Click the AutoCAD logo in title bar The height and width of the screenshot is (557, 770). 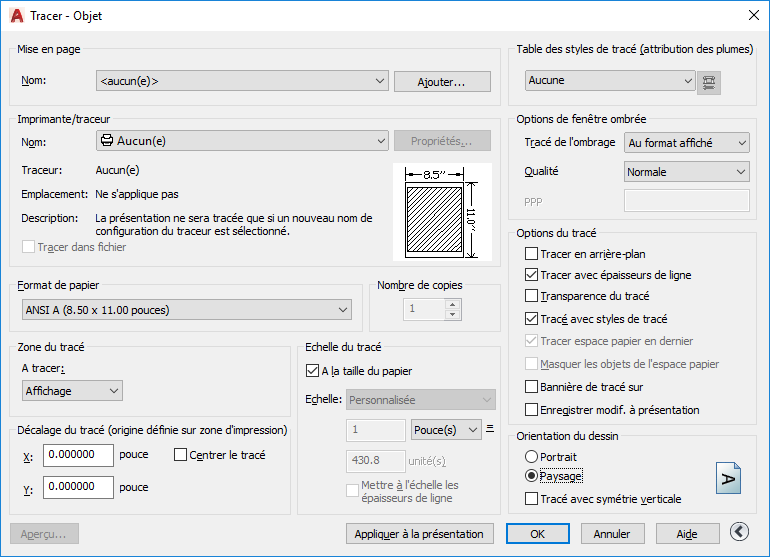pyautogui.click(x=17, y=16)
